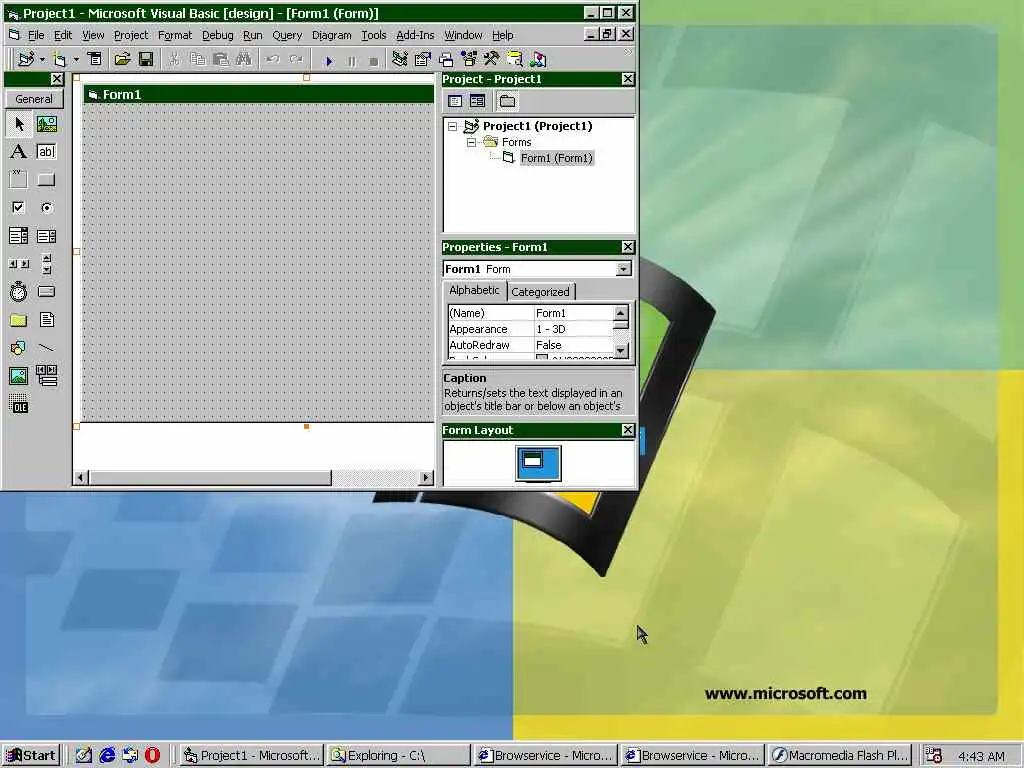The image size is (1024, 768).
Task: Click Add Standard EXE Project toolbar icon
Action: (26, 59)
